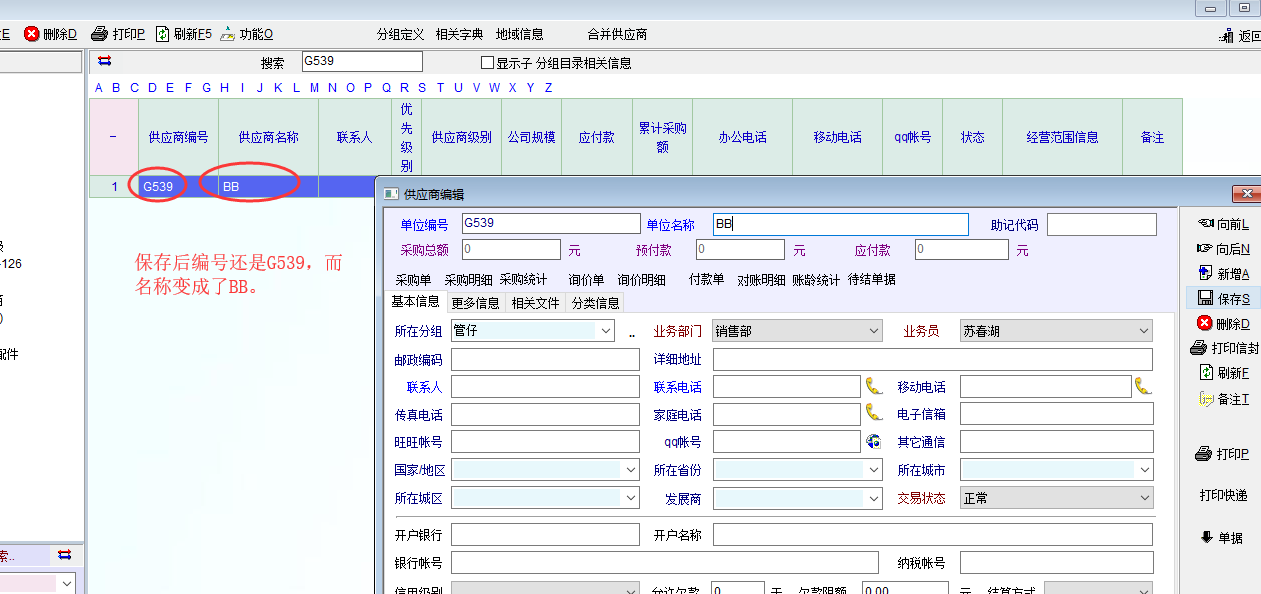Viewport: 1261px width, 594px height.
Task: Open the 业务部门 dropdown showing 销售部
Action: coord(874,331)
